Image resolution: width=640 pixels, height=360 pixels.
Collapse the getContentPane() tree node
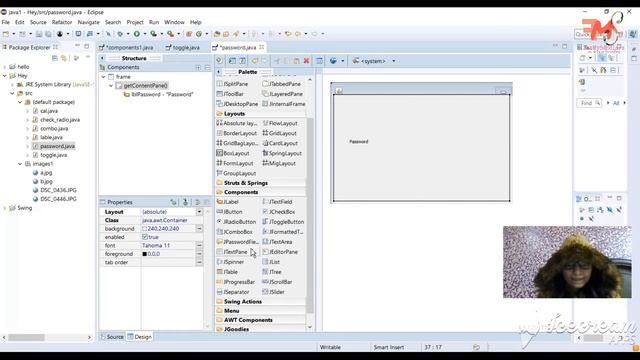coord(111,86)
